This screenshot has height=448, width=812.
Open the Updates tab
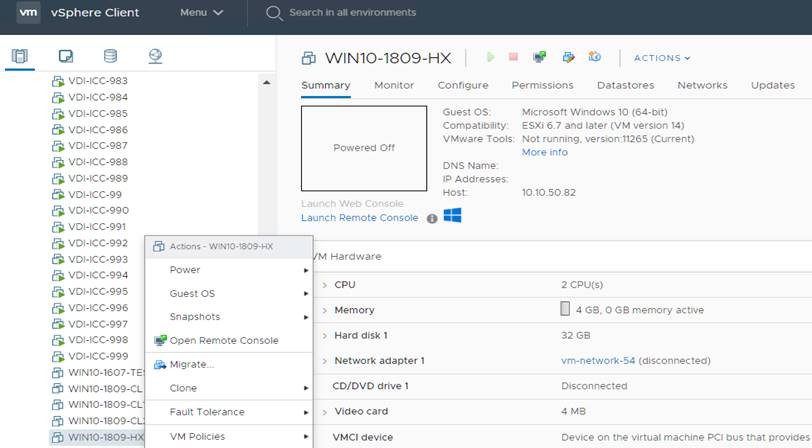point(773,85)
